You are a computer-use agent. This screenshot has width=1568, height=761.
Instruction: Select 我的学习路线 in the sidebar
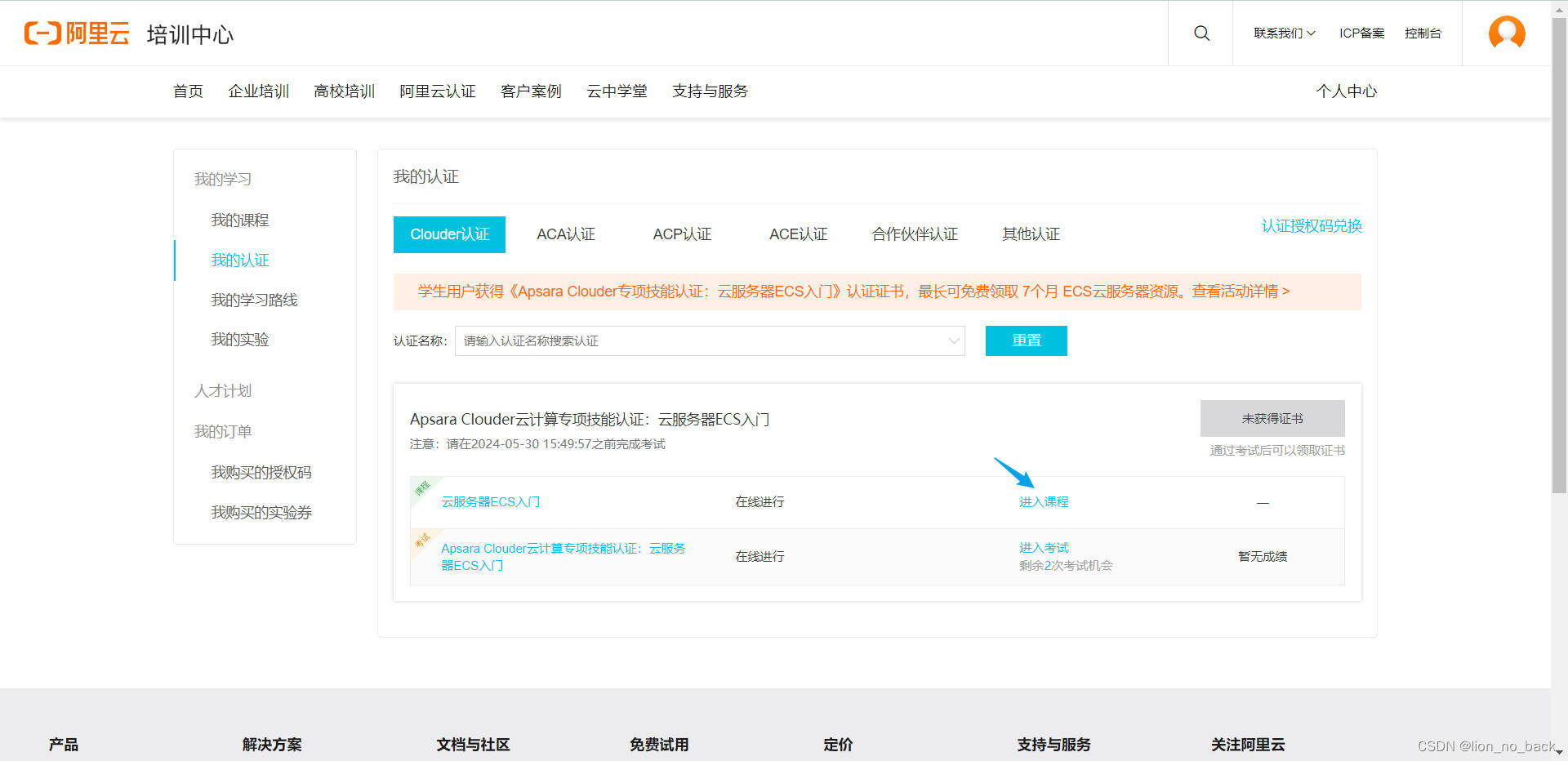point(254,300)
